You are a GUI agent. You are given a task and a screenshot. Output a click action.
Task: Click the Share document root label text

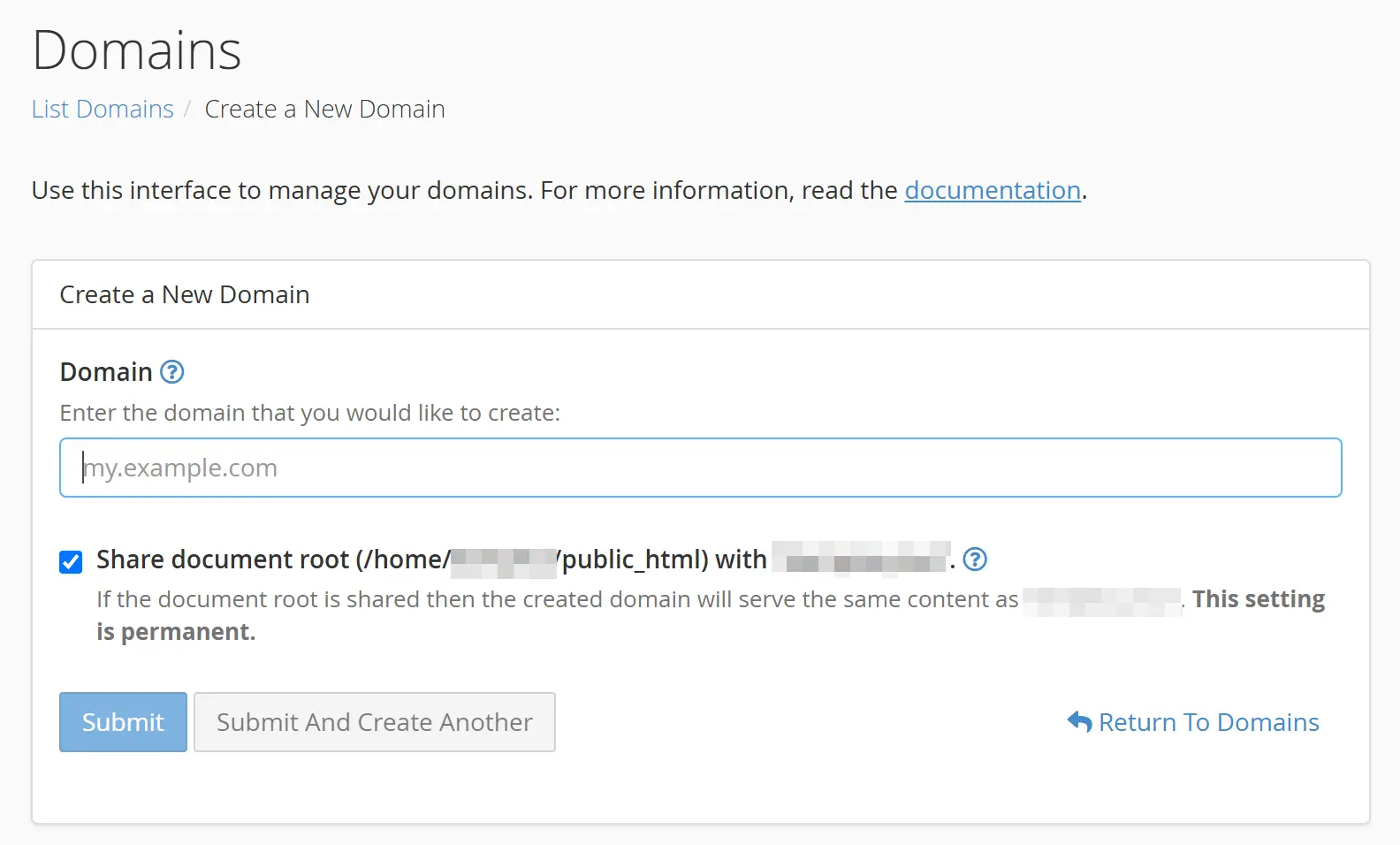pyautogui.click(x=526, y=560)
